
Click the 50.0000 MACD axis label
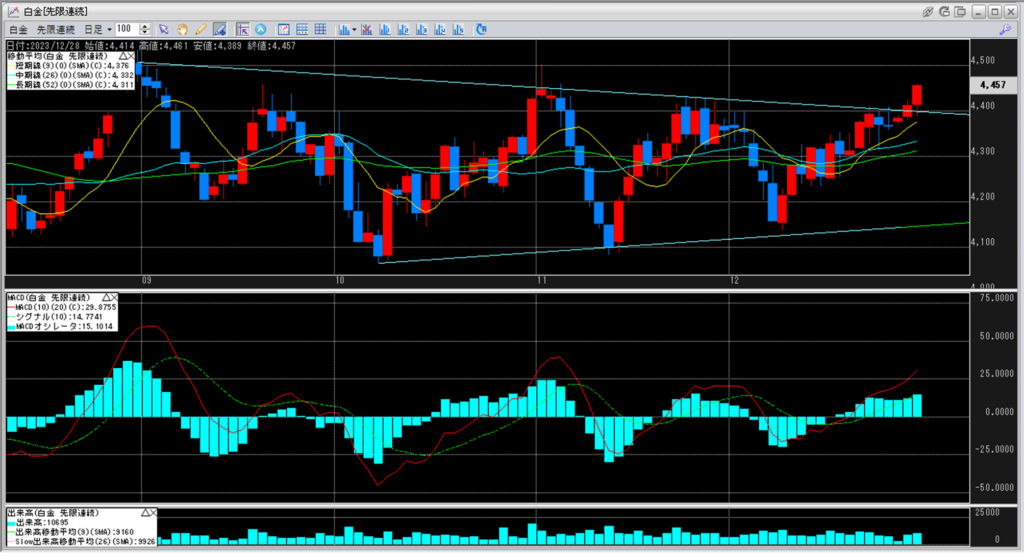[996, 336]
